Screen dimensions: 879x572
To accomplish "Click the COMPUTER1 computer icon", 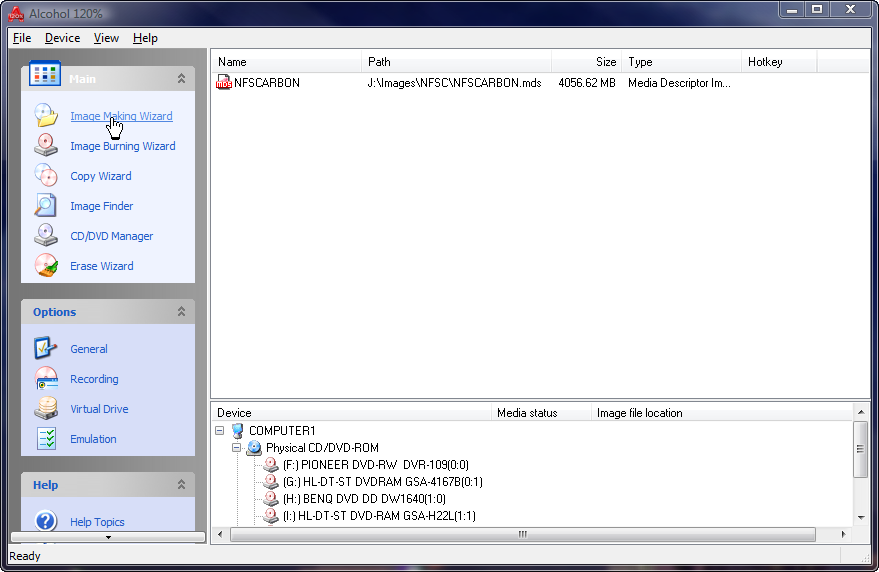I will [x=238, y=431].
